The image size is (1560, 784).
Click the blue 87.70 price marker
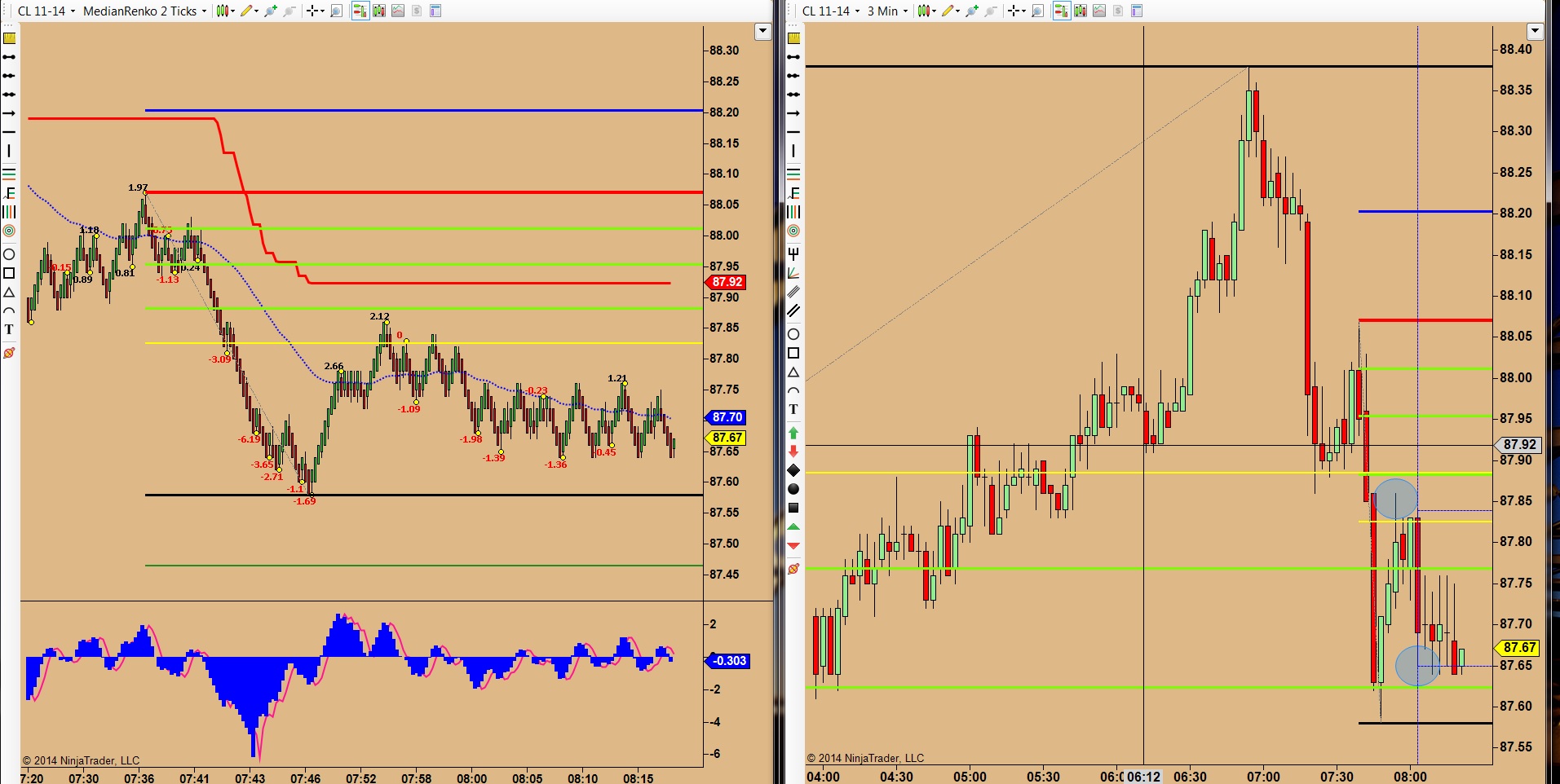[x=725, y=417]
